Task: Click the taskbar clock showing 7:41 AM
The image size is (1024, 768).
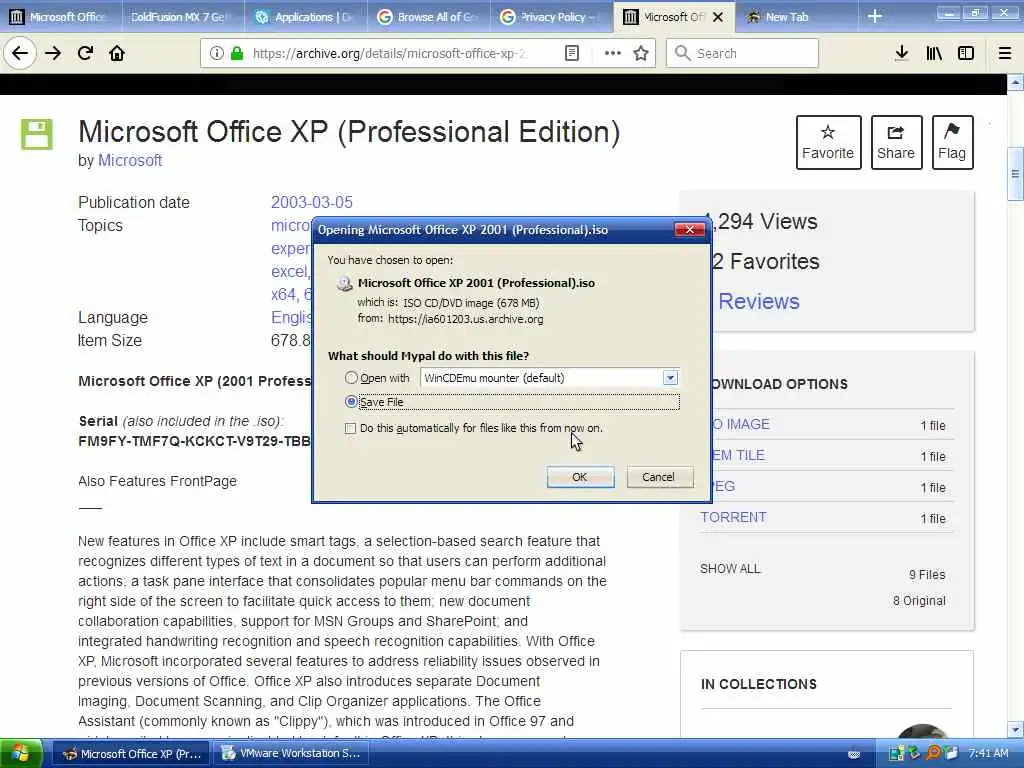Action: [987, 754]
